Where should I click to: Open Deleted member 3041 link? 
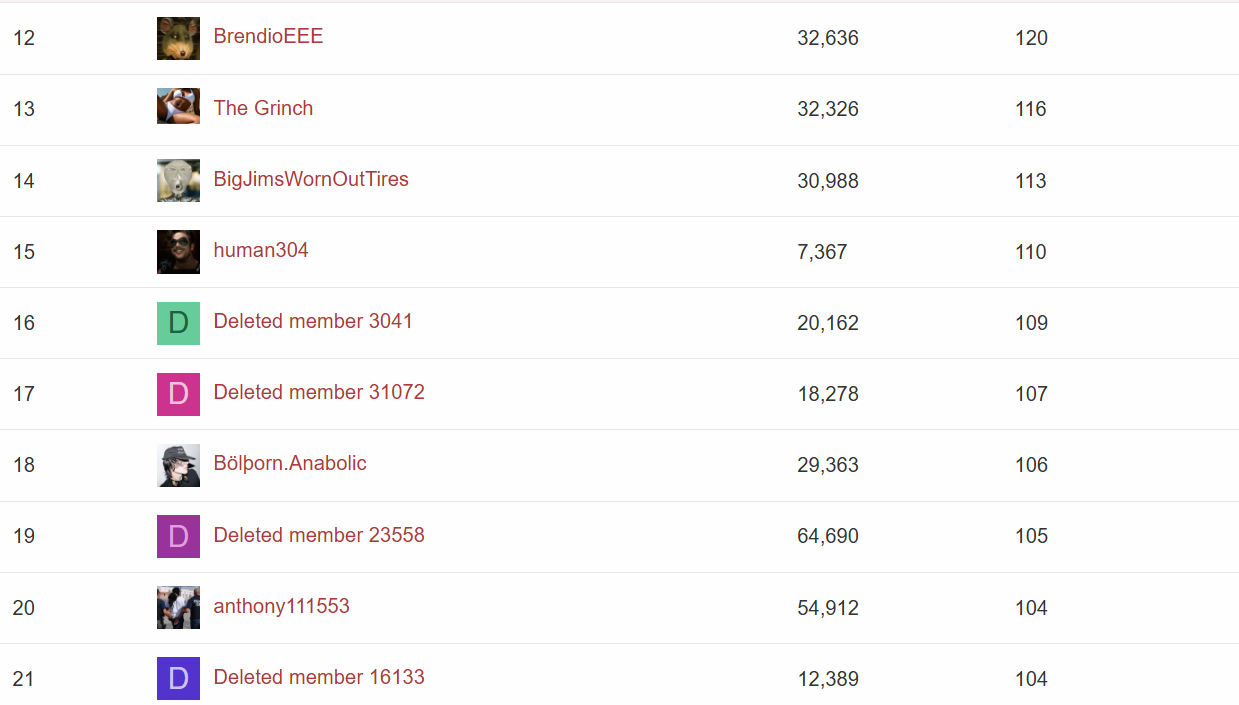313,321
